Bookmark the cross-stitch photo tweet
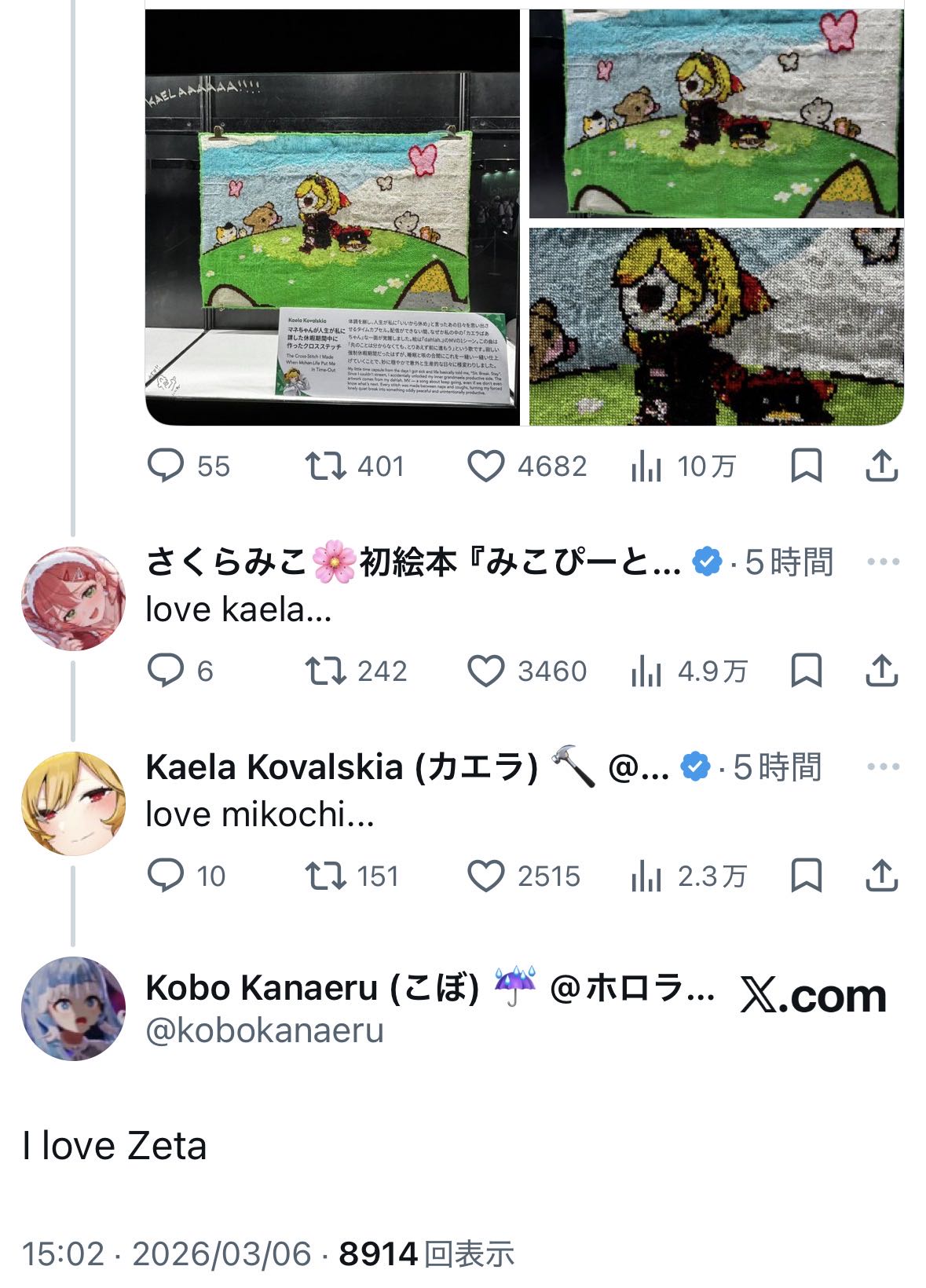The height and width of the screenshot is (1288, 926). (x=806, y=466)
